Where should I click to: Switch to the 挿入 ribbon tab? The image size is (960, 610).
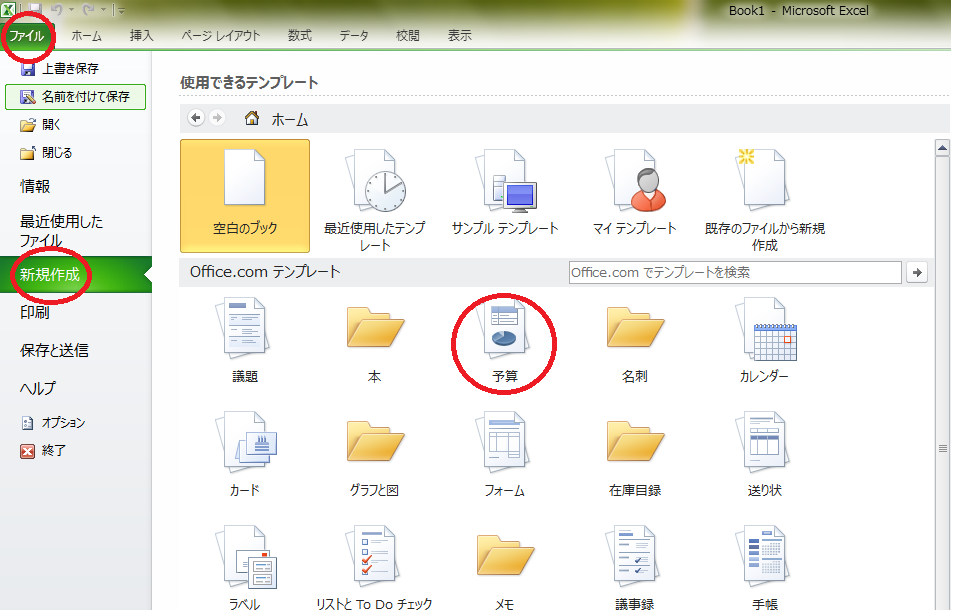click(x=141, y=36)
